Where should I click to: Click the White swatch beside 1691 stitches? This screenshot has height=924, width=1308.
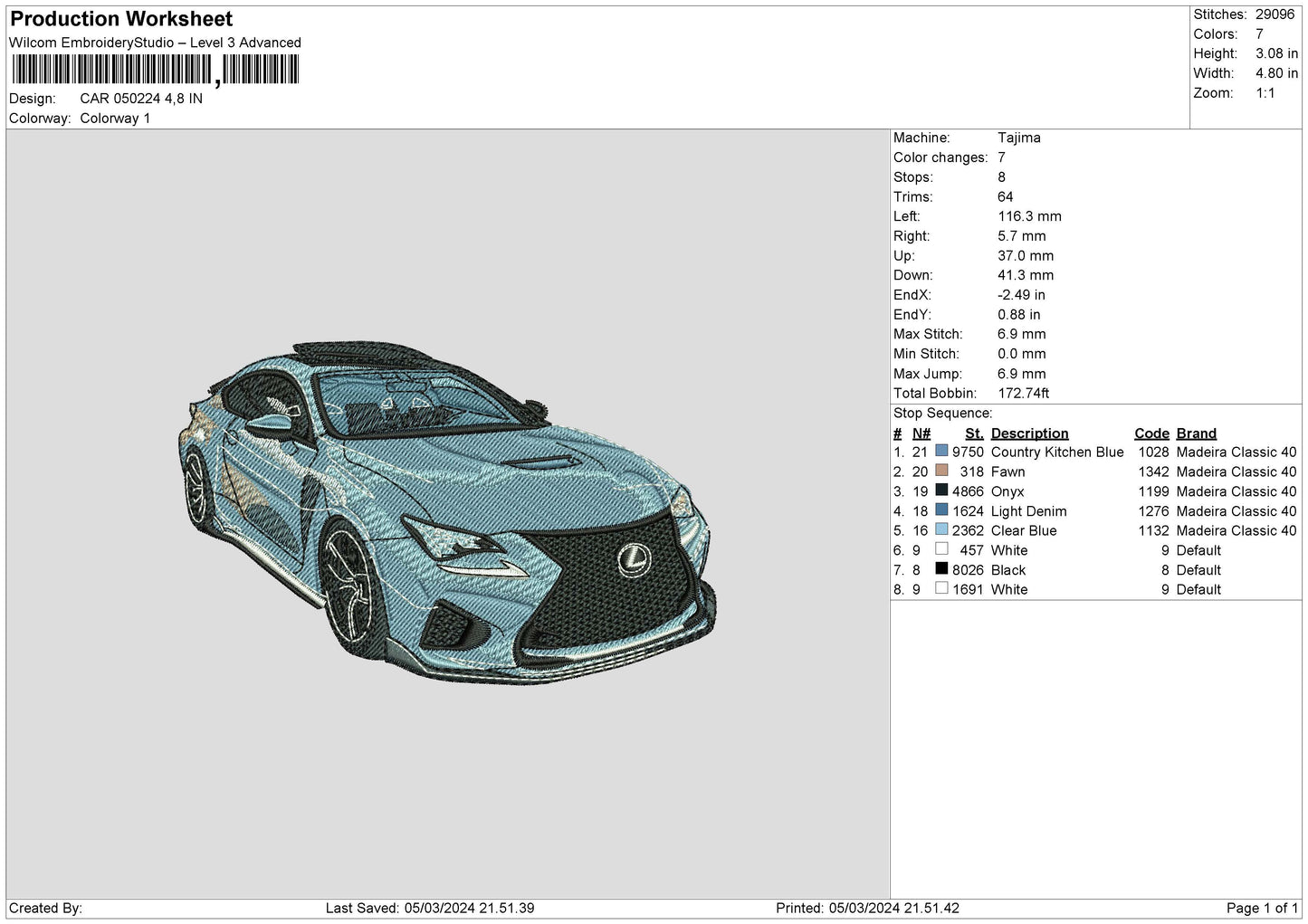click(x=941, y=588)
